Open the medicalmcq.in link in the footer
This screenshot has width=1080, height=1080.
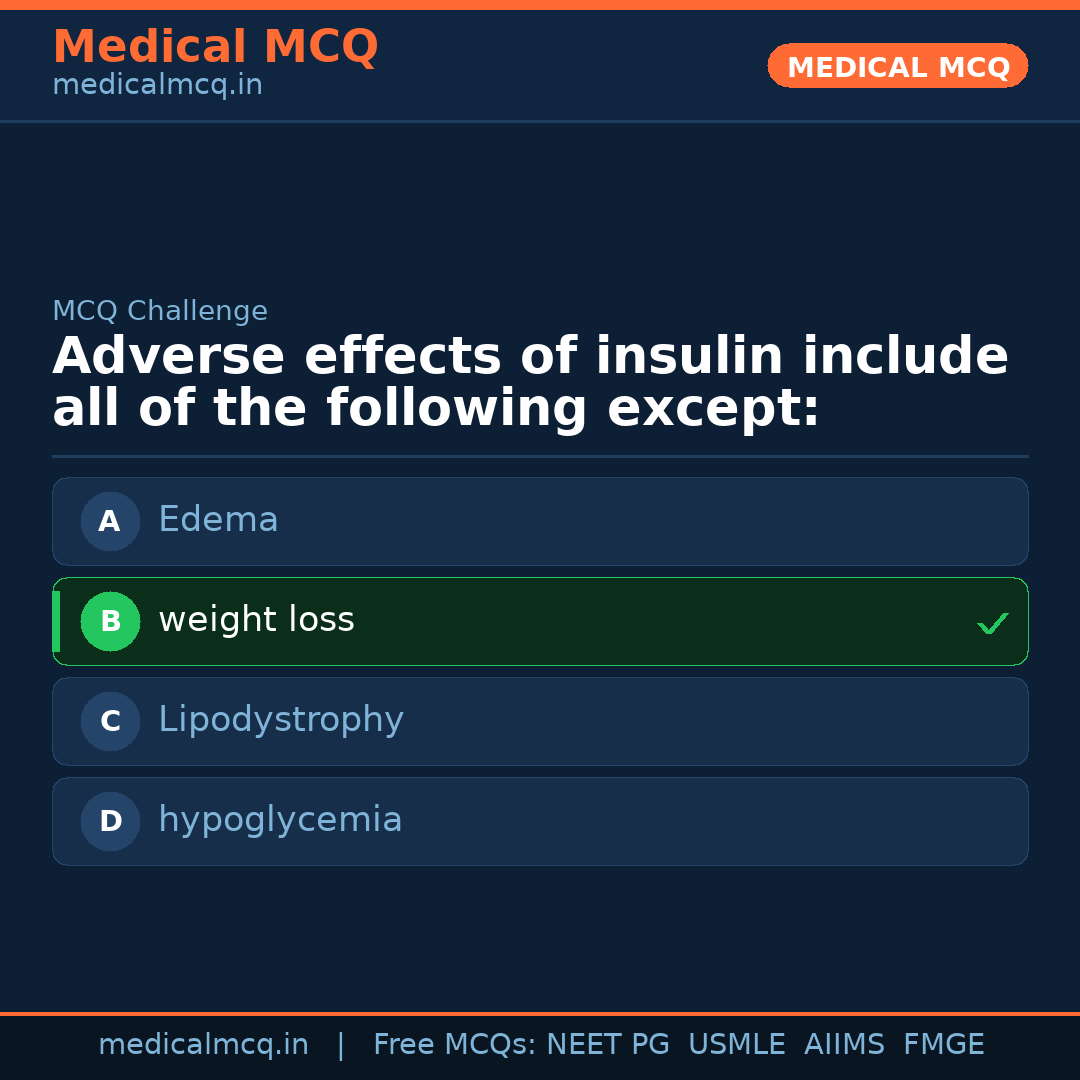pos(203,1045)
